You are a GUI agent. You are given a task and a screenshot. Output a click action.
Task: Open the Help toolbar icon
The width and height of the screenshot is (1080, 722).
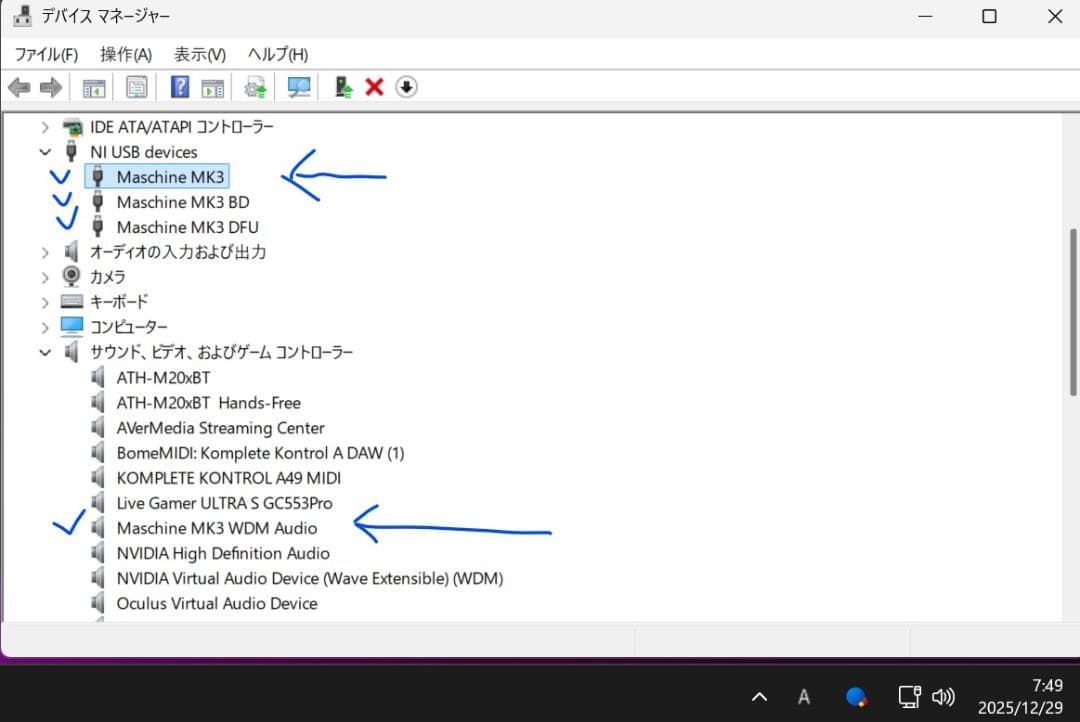(180, 88)
